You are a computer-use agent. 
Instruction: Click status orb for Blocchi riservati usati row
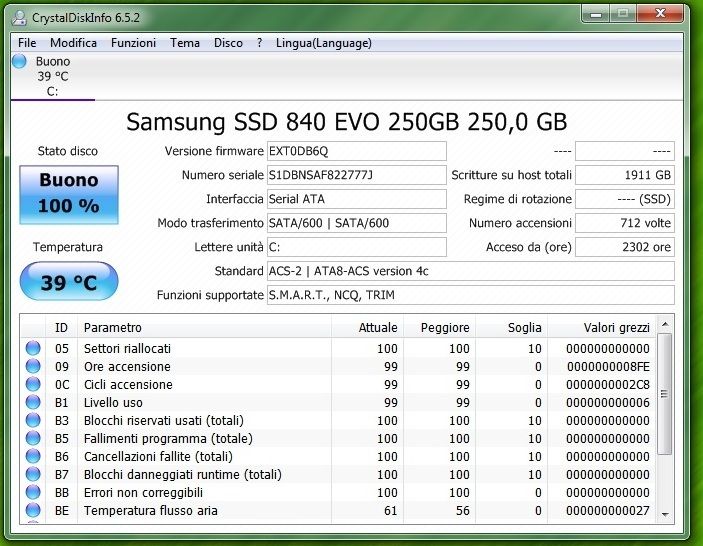33,420
